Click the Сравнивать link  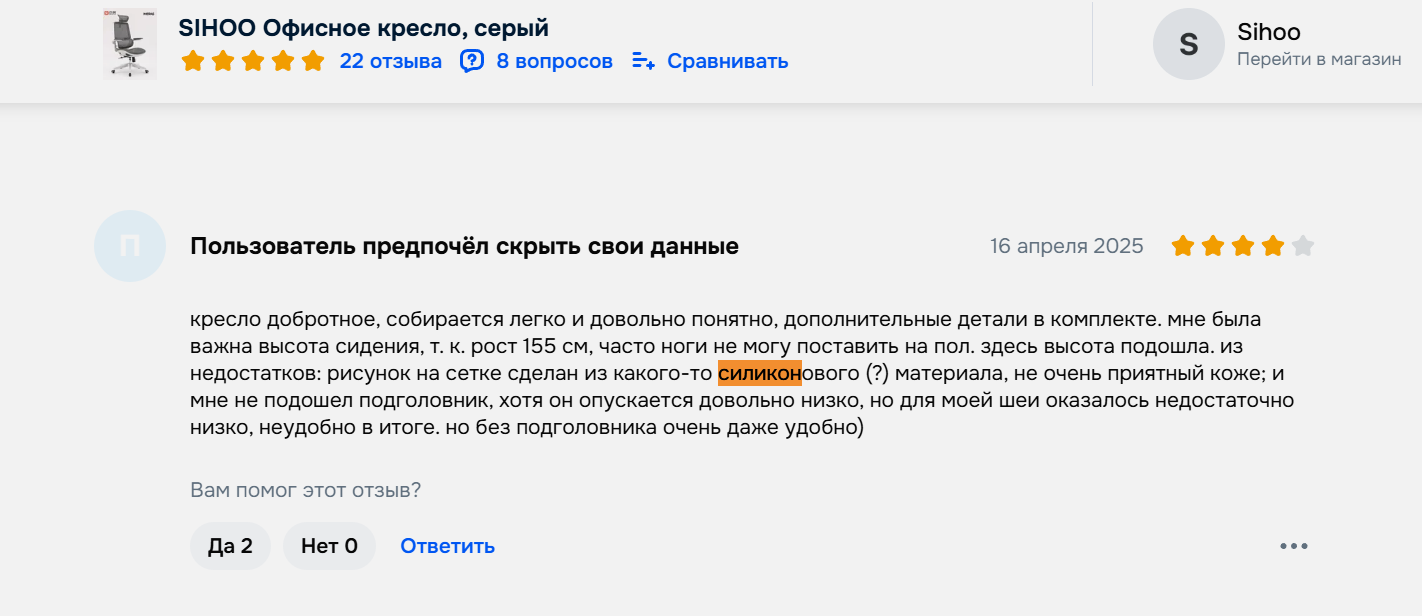click(x=727, y=61)
